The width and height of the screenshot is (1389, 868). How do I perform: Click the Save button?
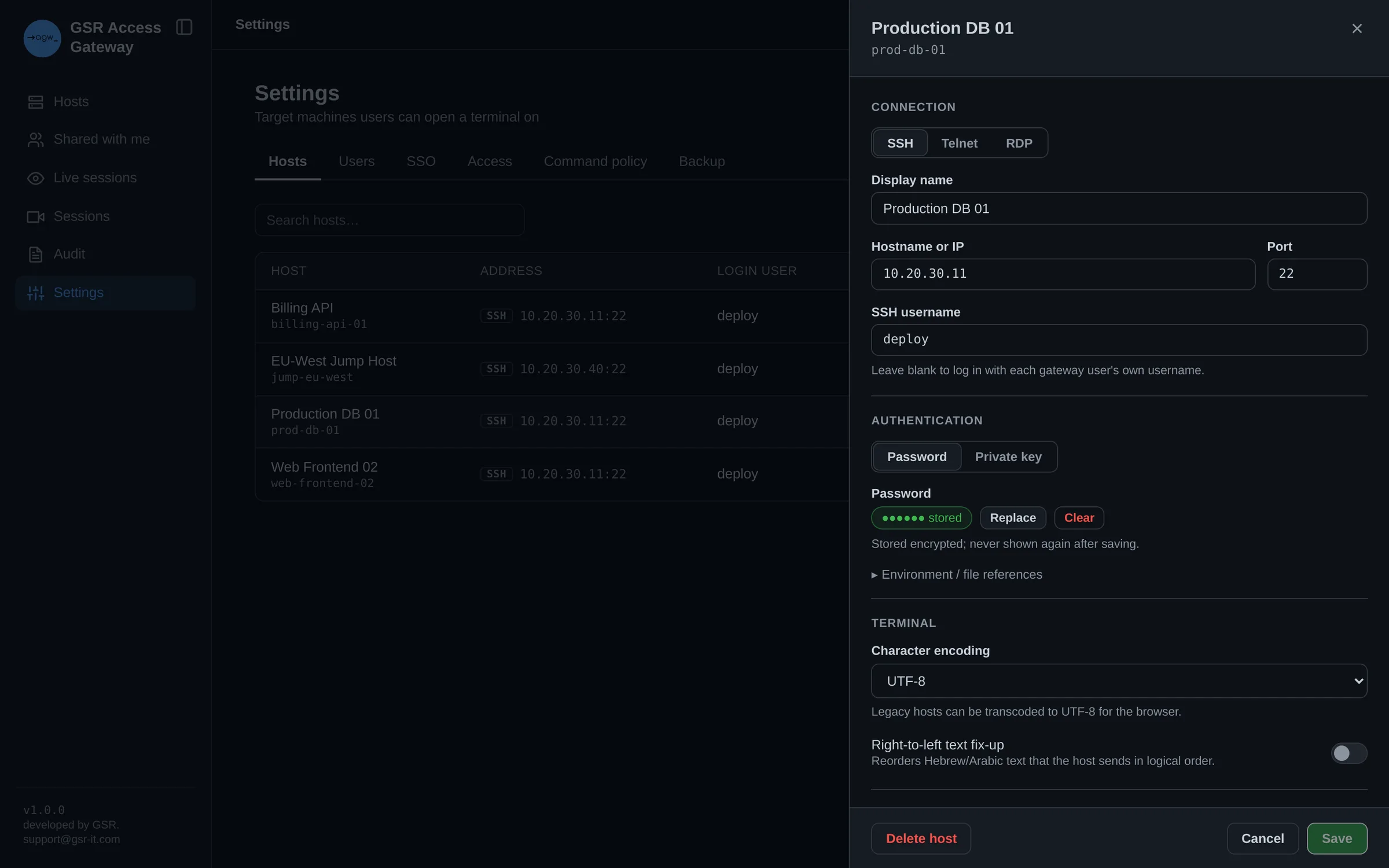pyautogui.click(x=1337, y=838)
